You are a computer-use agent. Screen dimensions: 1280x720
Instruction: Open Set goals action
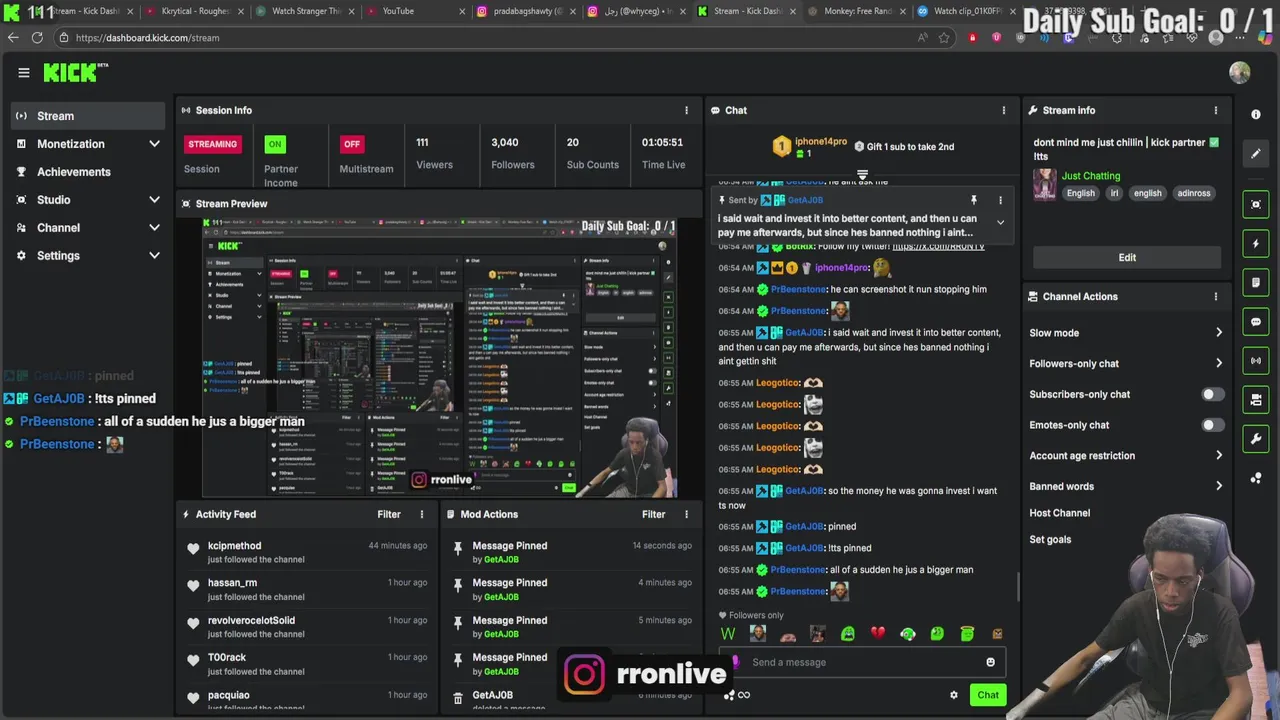(1050, 540)
